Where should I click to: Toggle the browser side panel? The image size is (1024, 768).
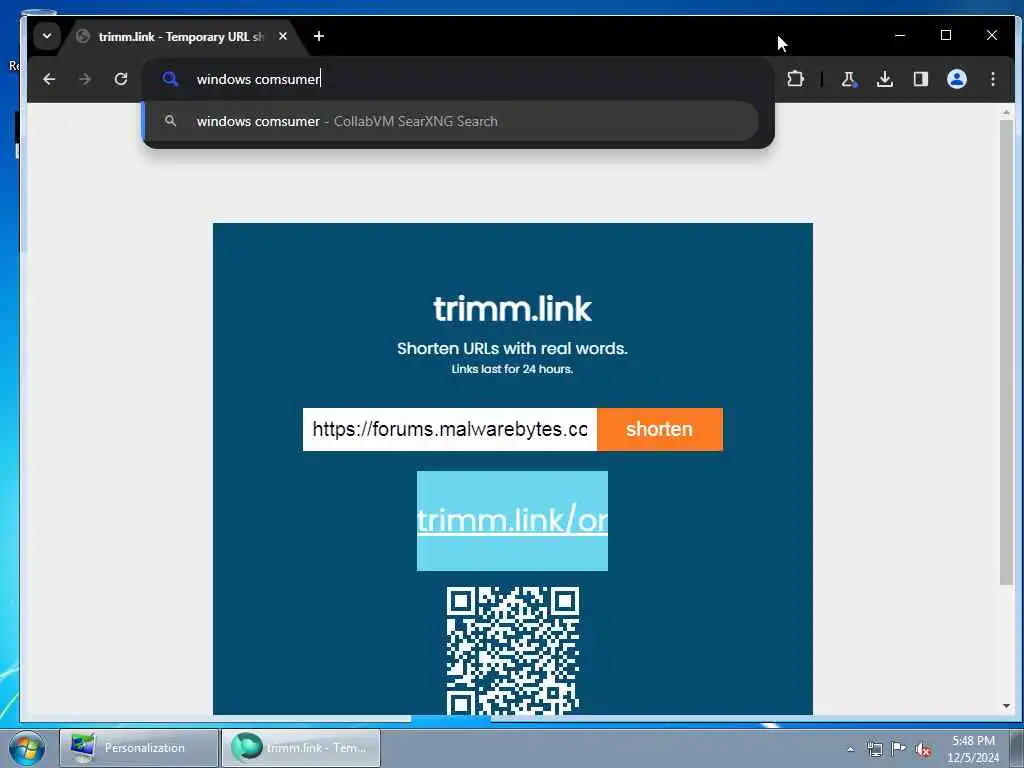921,79
